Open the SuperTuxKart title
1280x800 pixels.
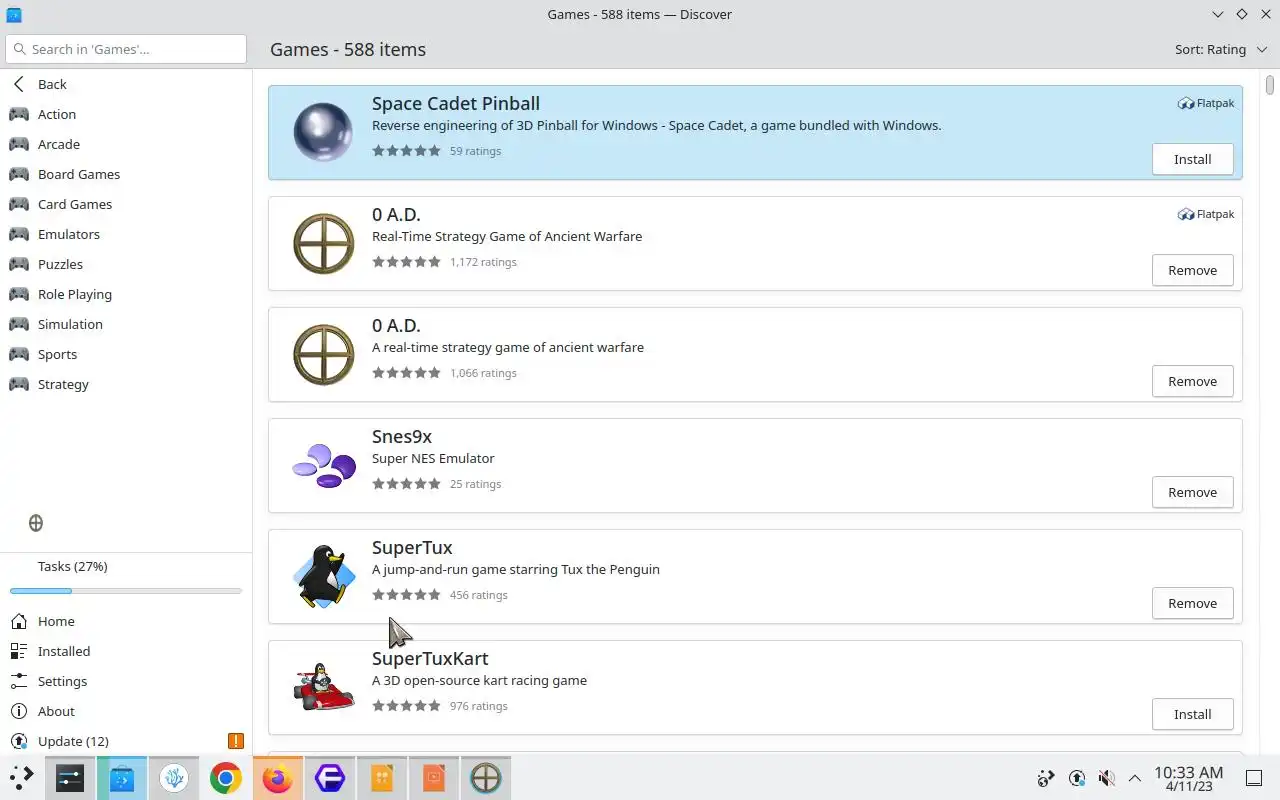[x=430, y=659]
